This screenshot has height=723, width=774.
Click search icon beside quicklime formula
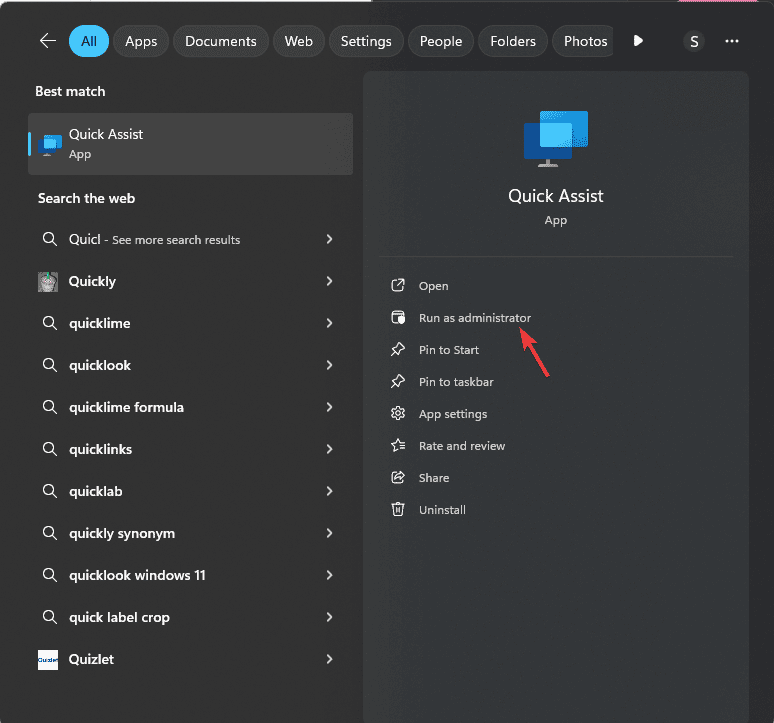(49, 407)
